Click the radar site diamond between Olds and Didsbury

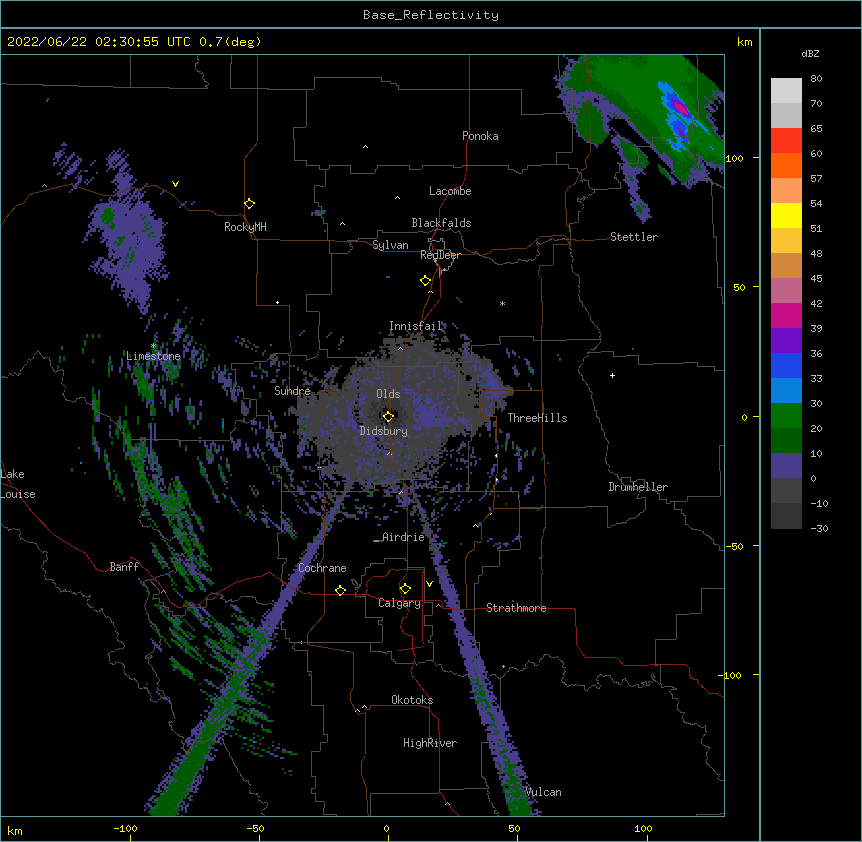388,416
